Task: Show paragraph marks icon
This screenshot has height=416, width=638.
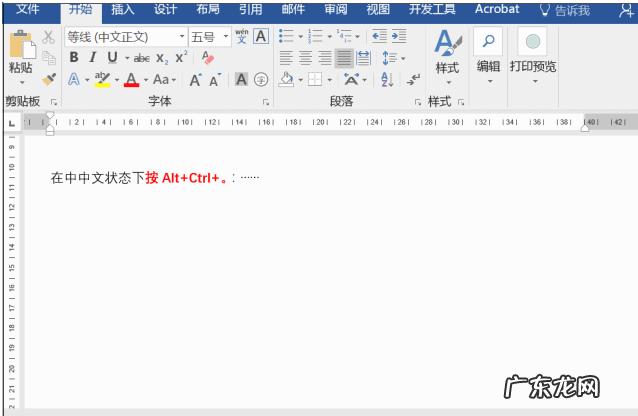Action: (413, 79)
